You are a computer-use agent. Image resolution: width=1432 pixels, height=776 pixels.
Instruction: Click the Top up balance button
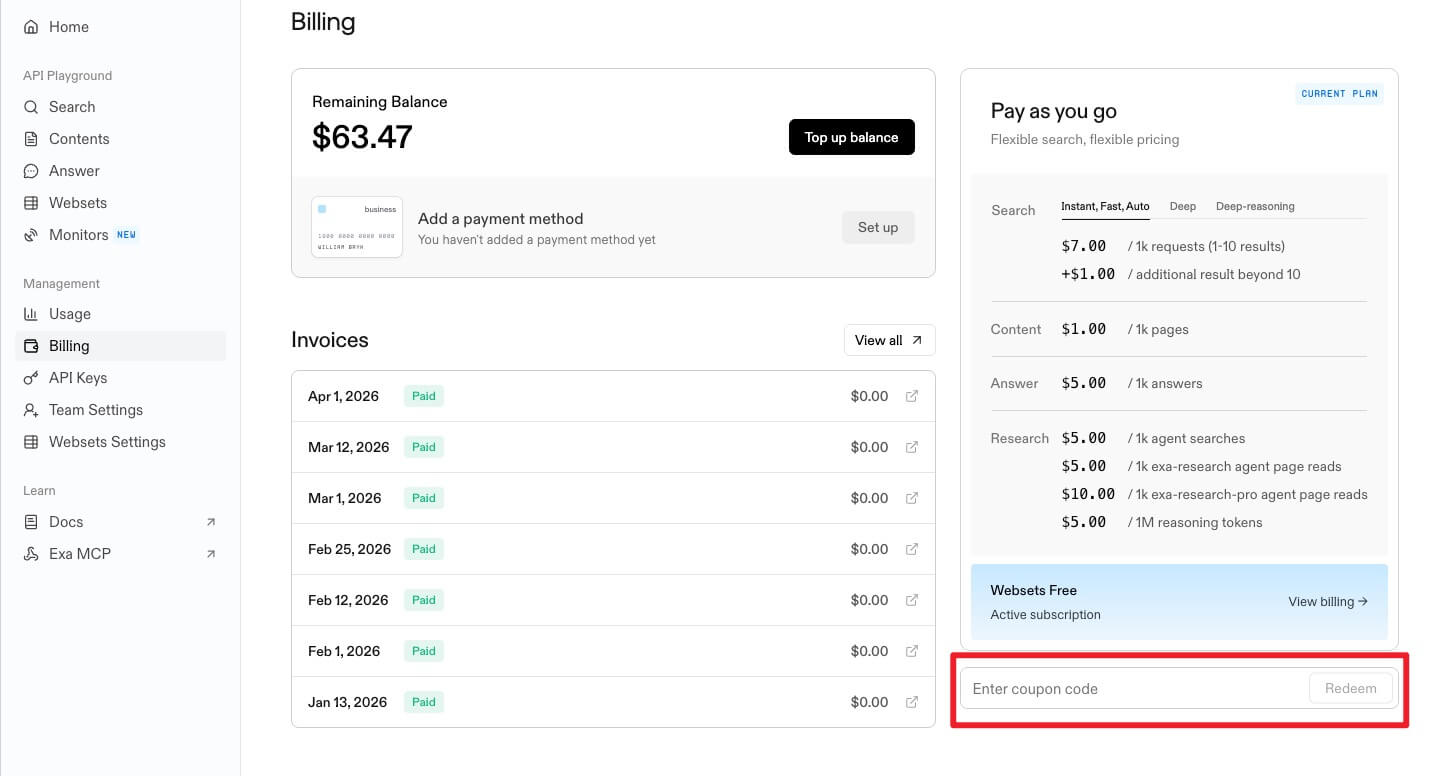tap(852, 137)
